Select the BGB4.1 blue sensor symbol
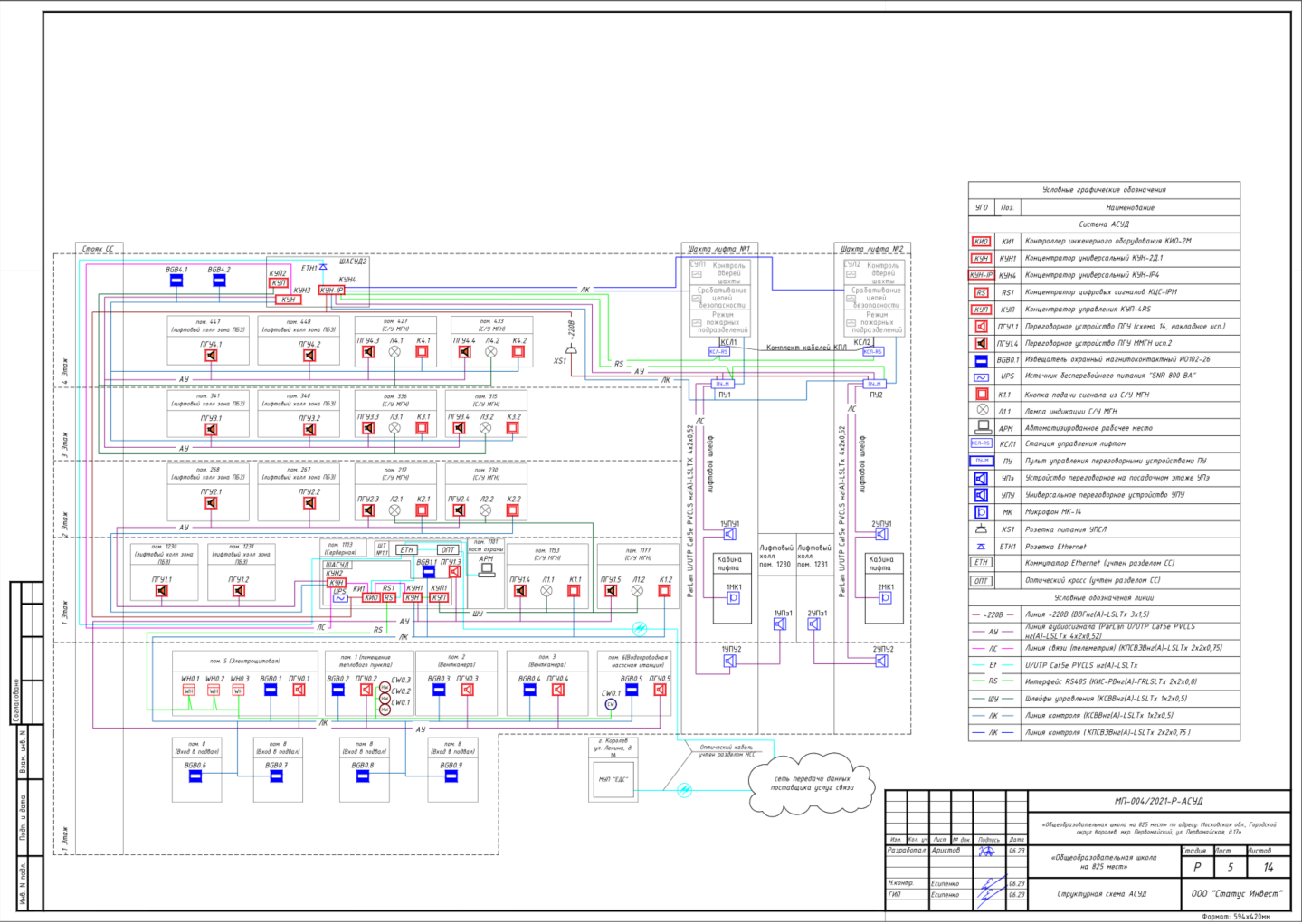 [x=176, y=281]
